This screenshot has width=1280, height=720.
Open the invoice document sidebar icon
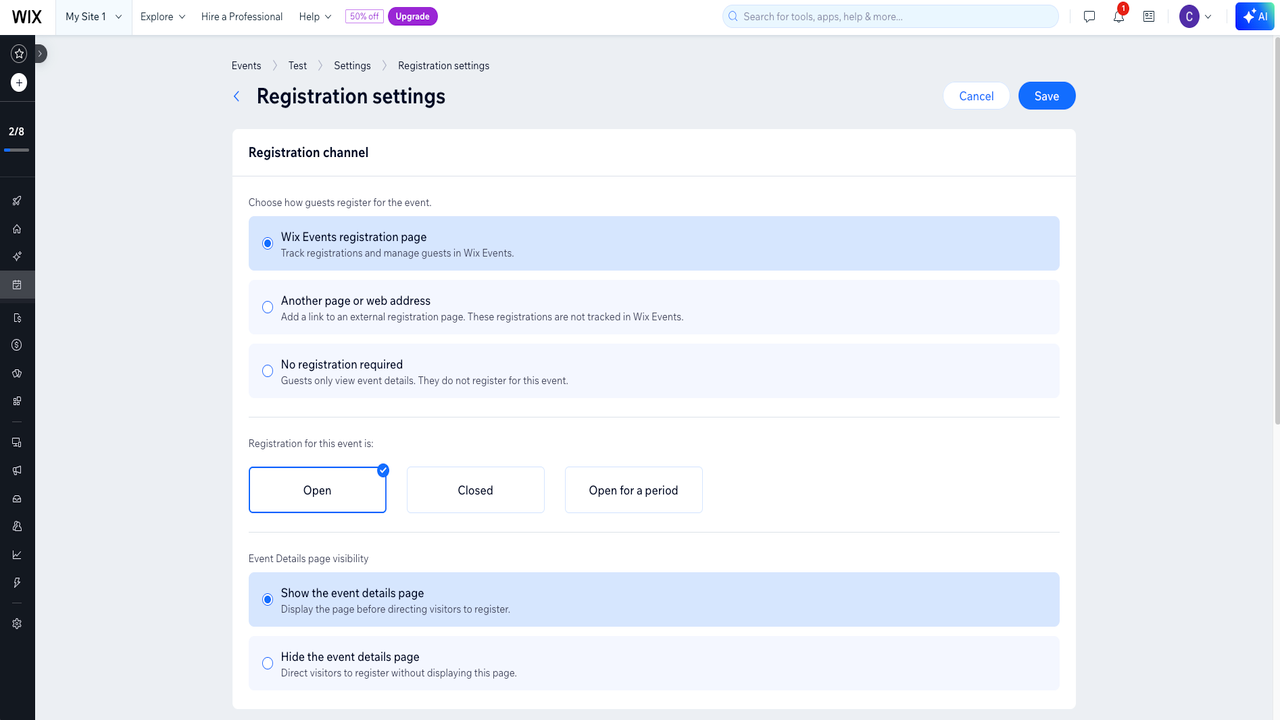[17, 318]
